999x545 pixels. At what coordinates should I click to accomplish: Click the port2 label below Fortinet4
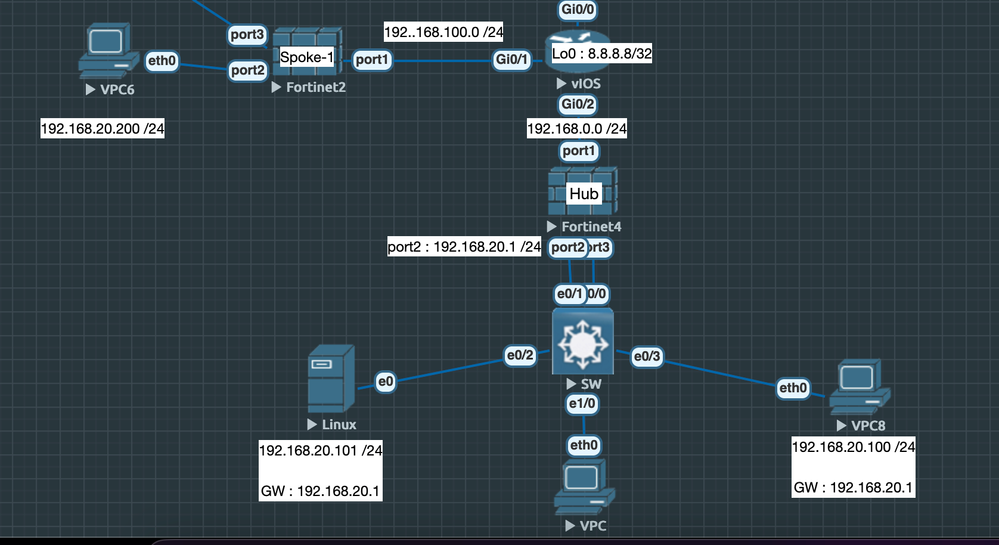568,247
